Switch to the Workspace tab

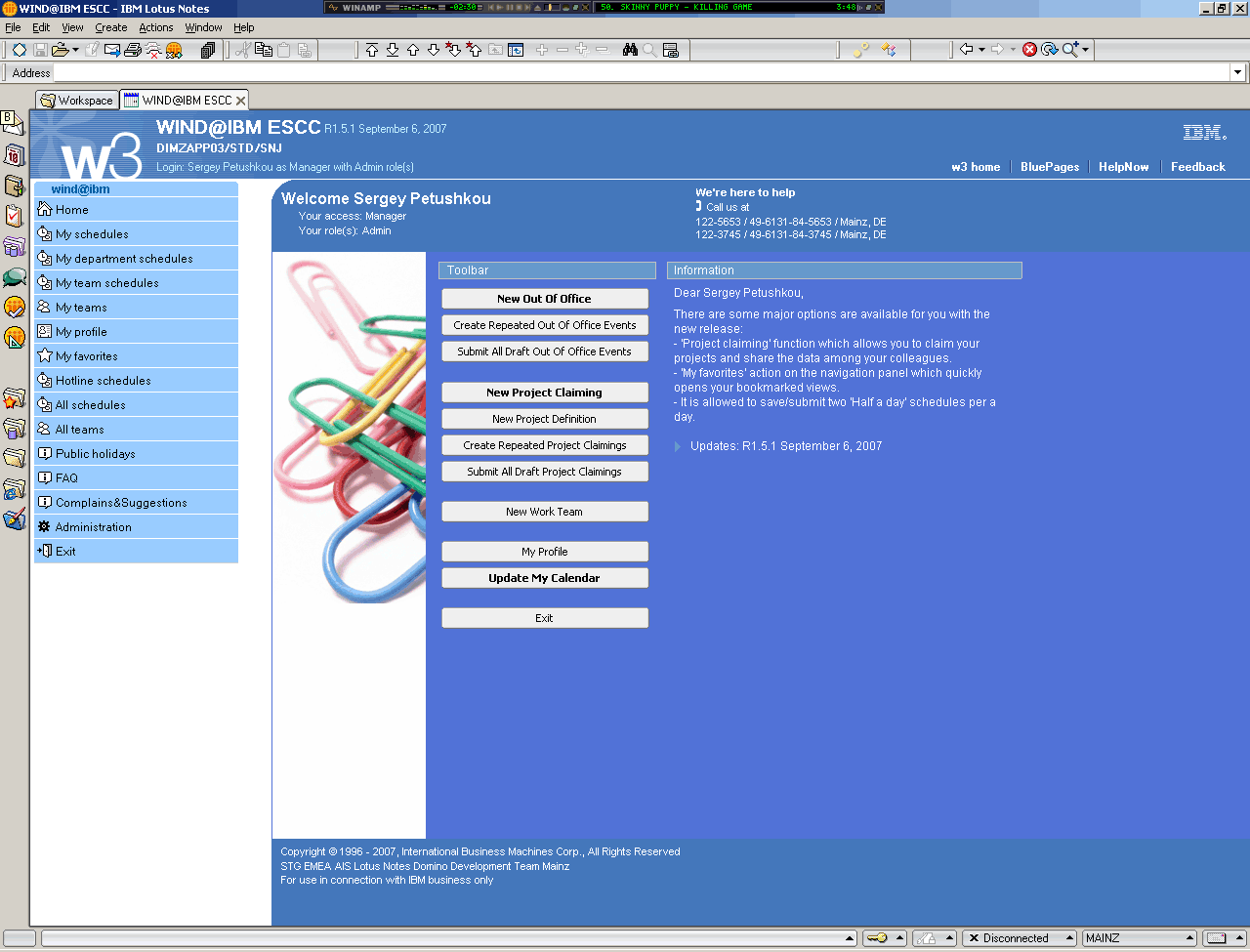[x=77, y=101]
